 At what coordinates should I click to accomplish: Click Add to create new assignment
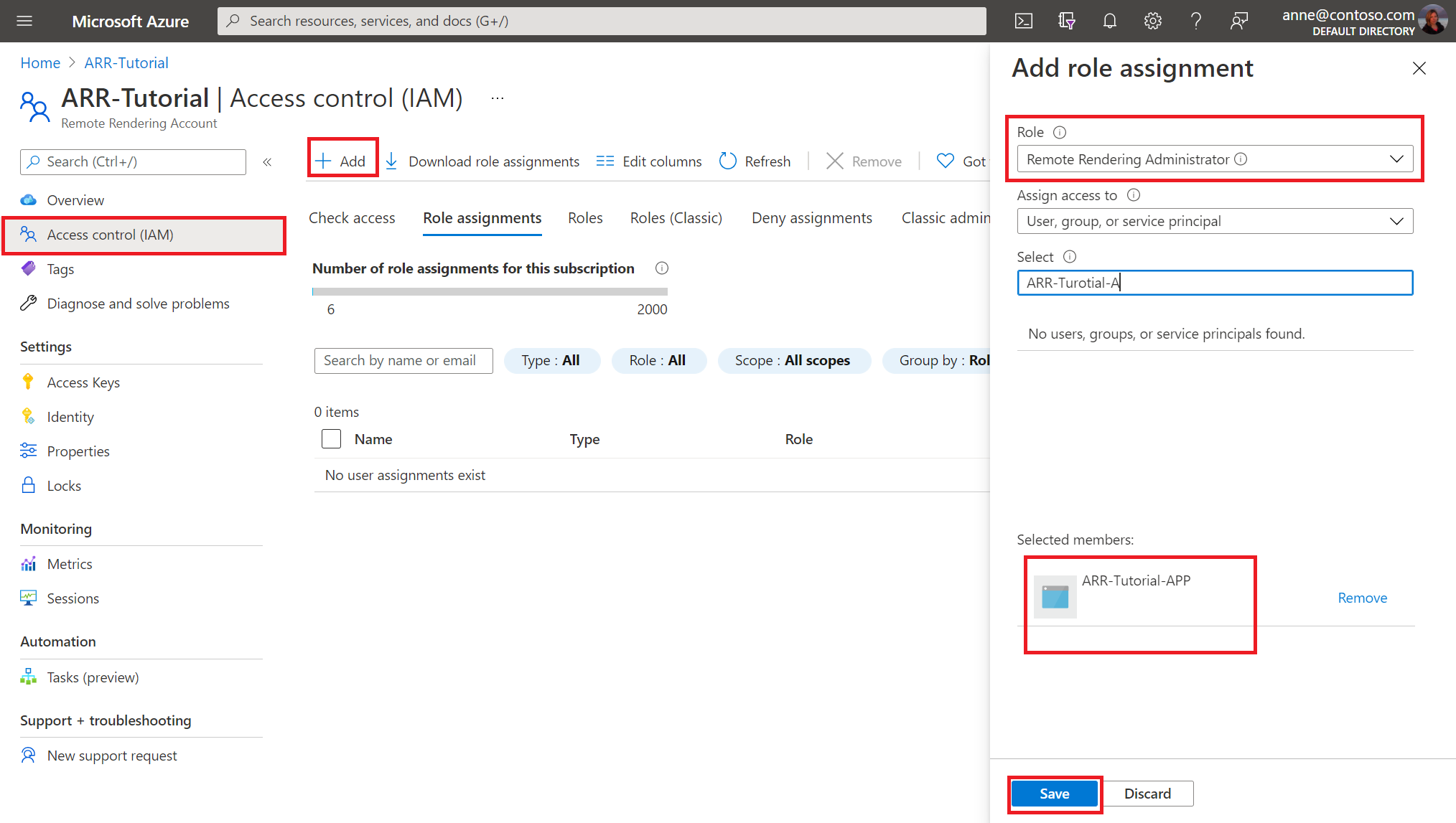point(341,160)
